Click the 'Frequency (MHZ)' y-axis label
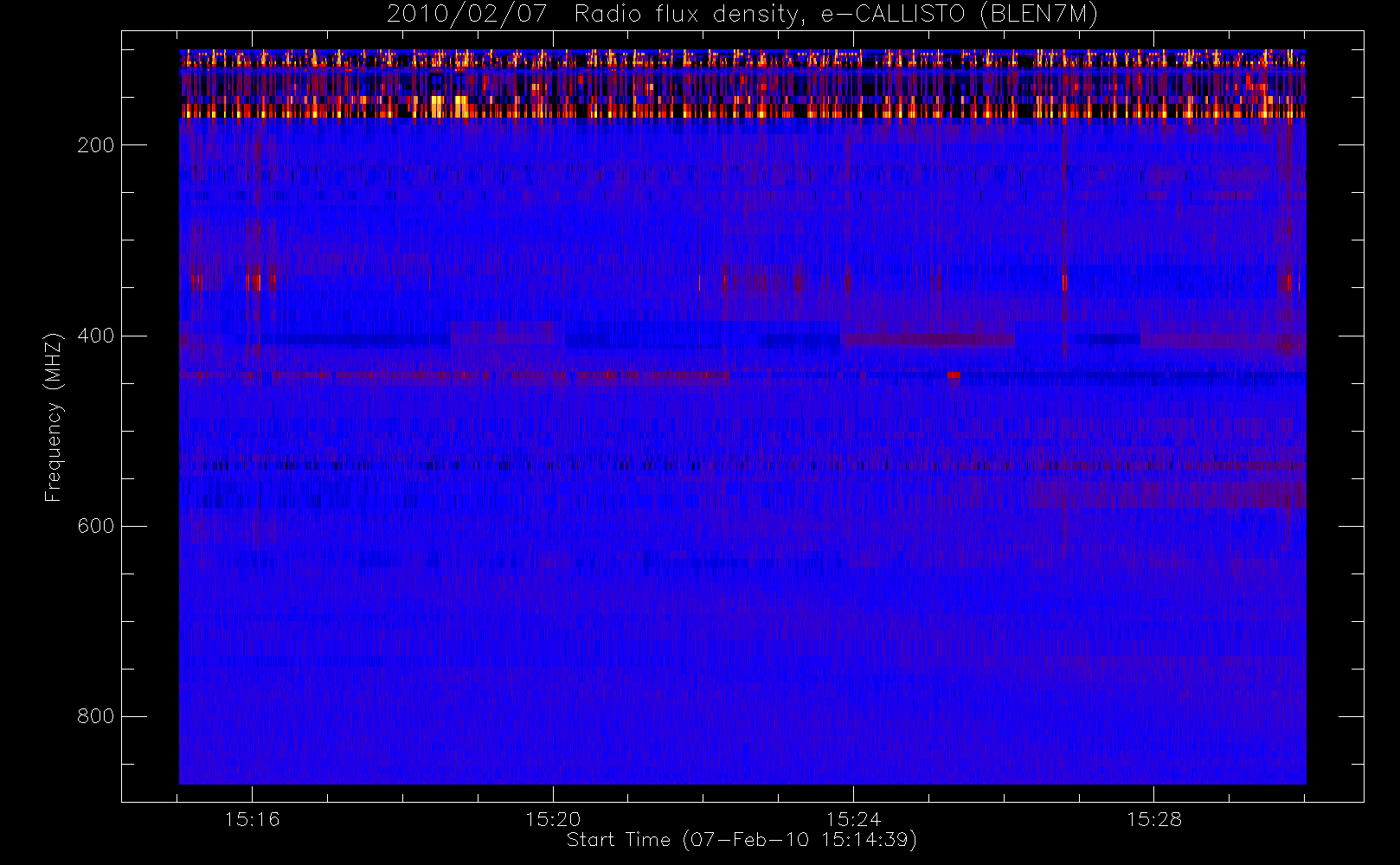Viewport: 1400px width, 865px height. click(x=54, y=417)
